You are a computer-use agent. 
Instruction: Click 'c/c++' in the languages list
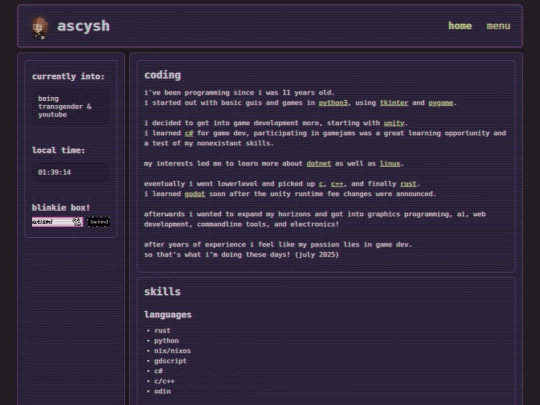tap(164, 381)
